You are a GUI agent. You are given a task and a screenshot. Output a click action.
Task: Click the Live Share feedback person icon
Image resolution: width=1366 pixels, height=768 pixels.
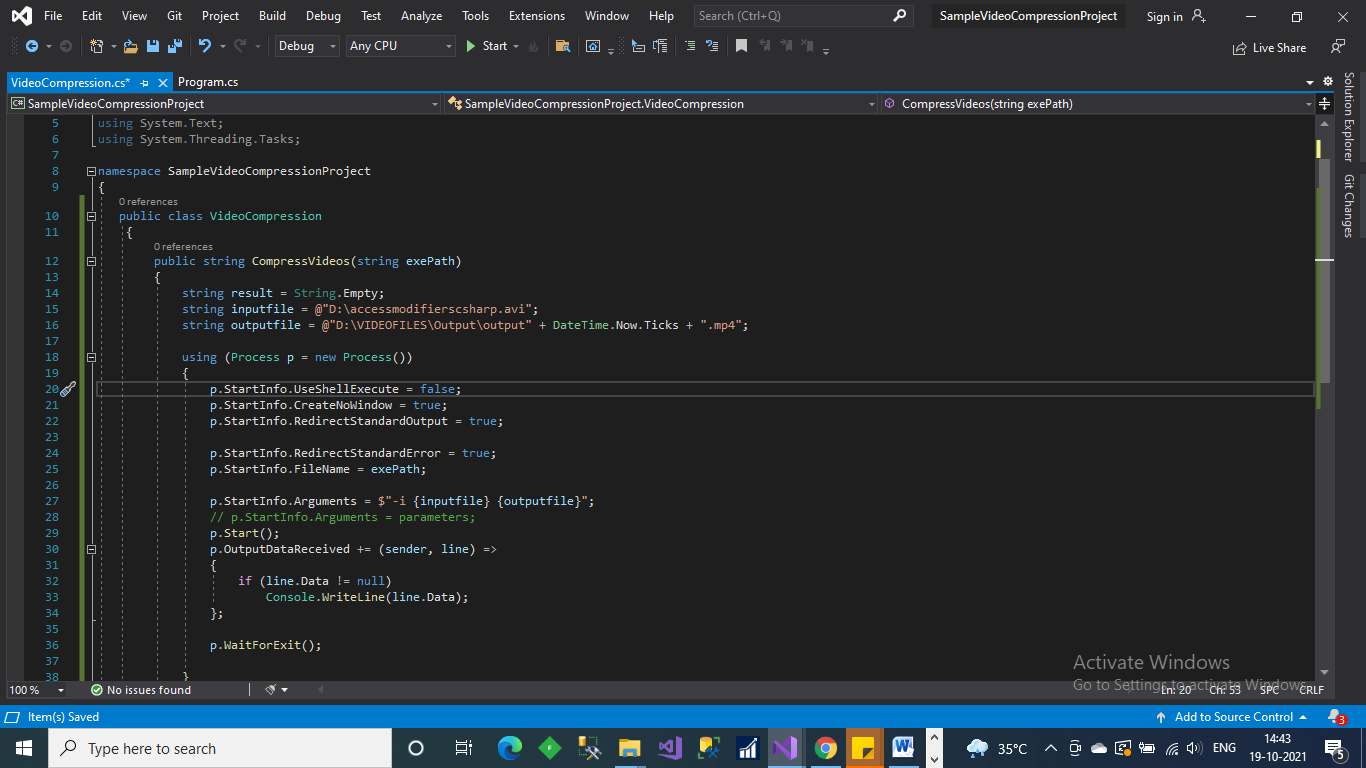(1338, 47)
